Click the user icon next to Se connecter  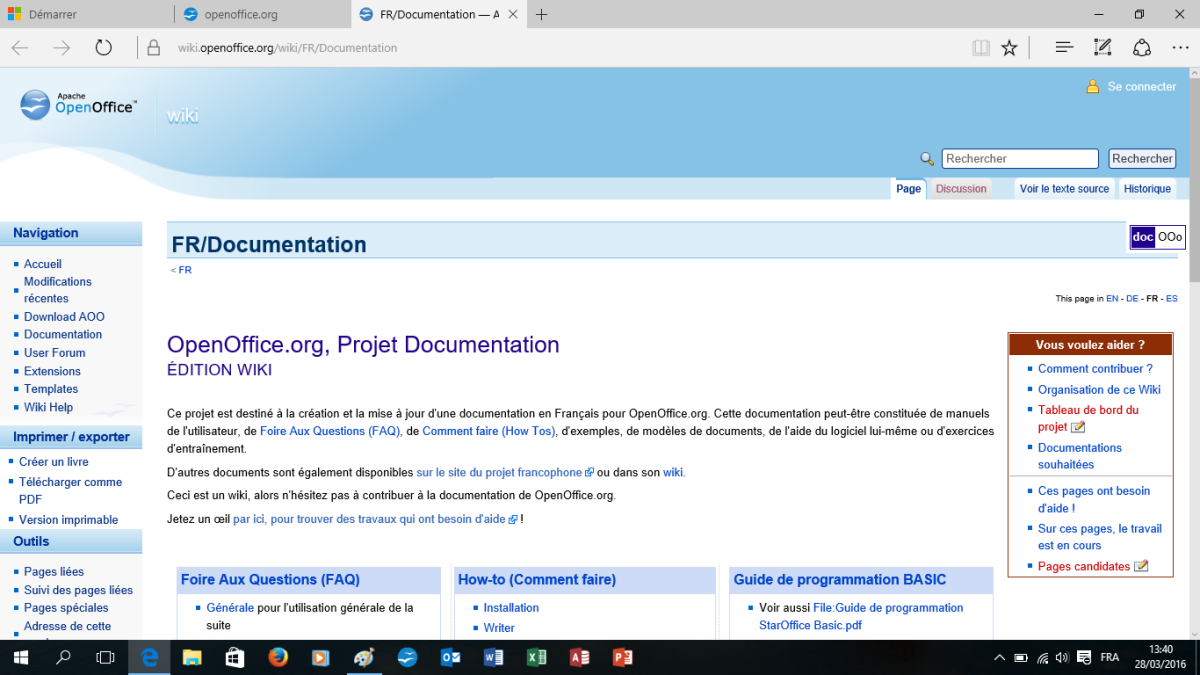(x=1093, y=87)
